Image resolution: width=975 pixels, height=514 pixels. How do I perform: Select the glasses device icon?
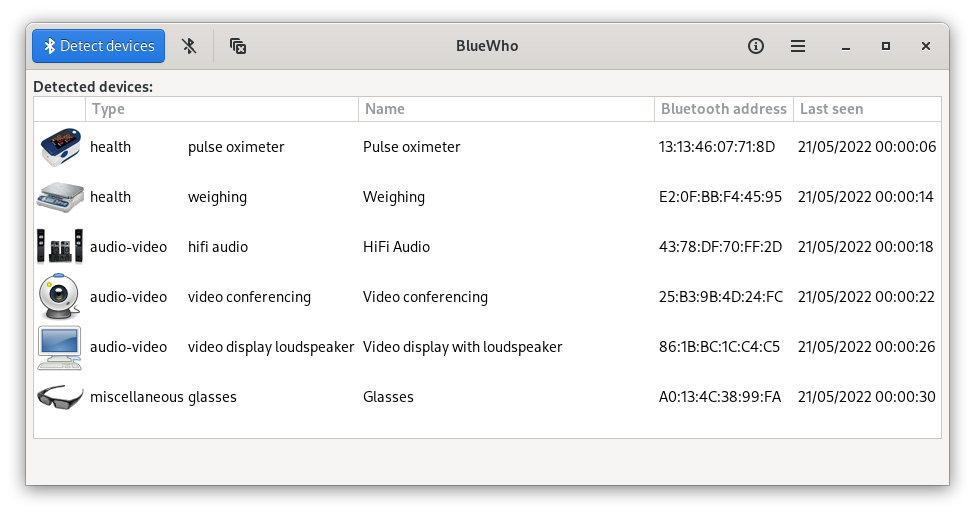[x=60, y=397]
